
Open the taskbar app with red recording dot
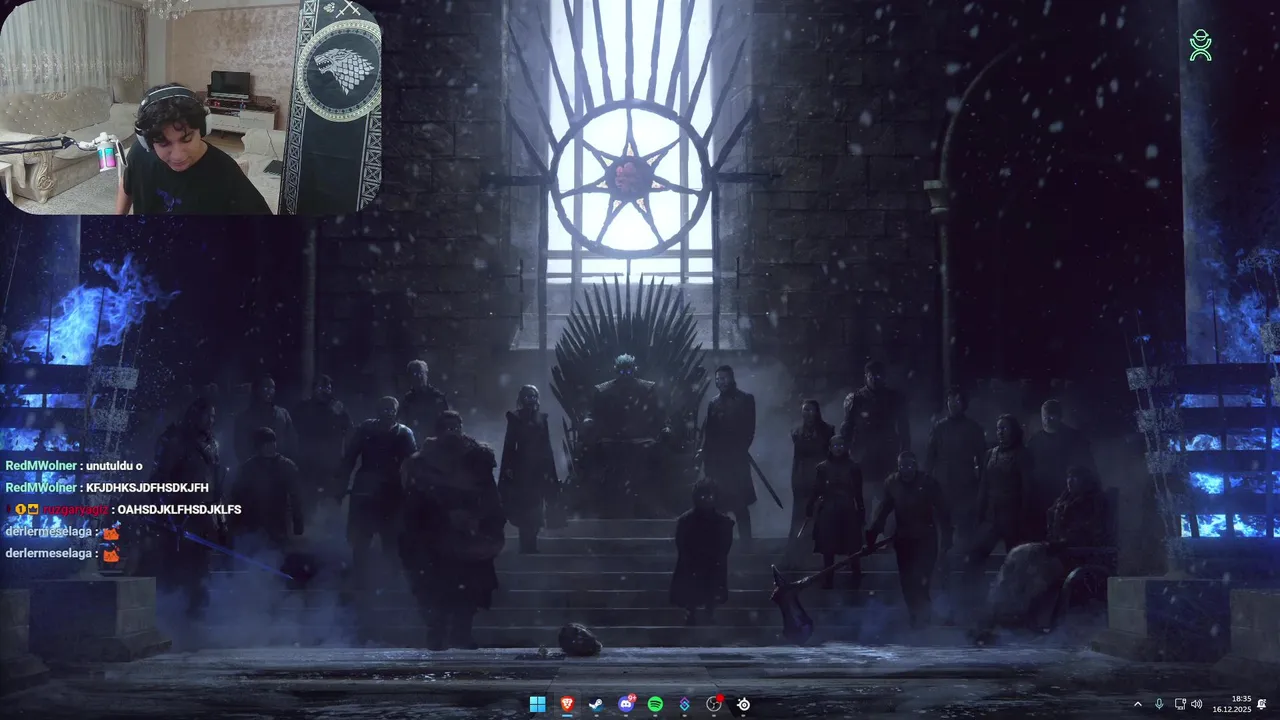click(x=714, y=704)
